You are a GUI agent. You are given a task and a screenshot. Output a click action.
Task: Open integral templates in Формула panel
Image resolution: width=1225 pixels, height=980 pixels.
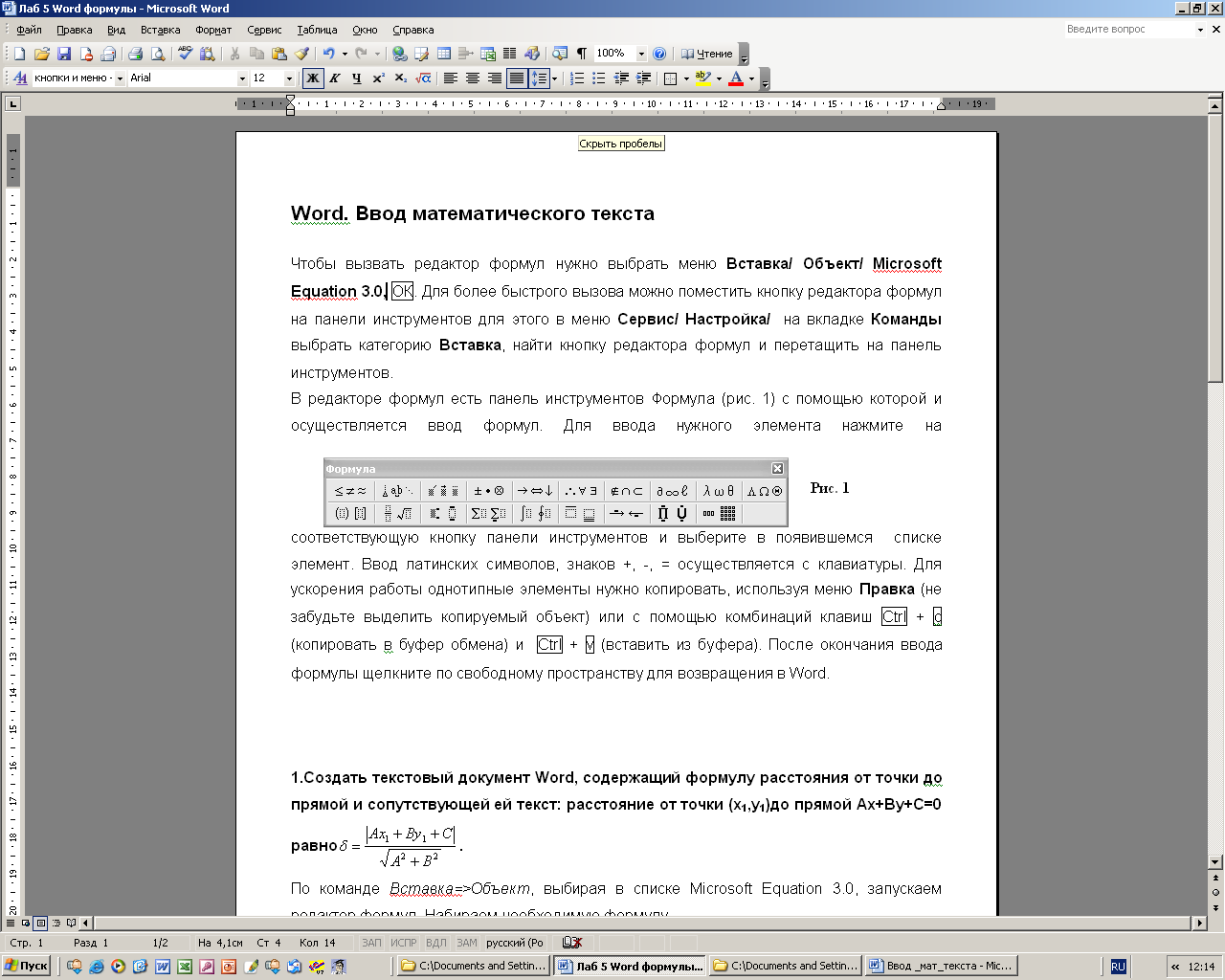point(535,514)
